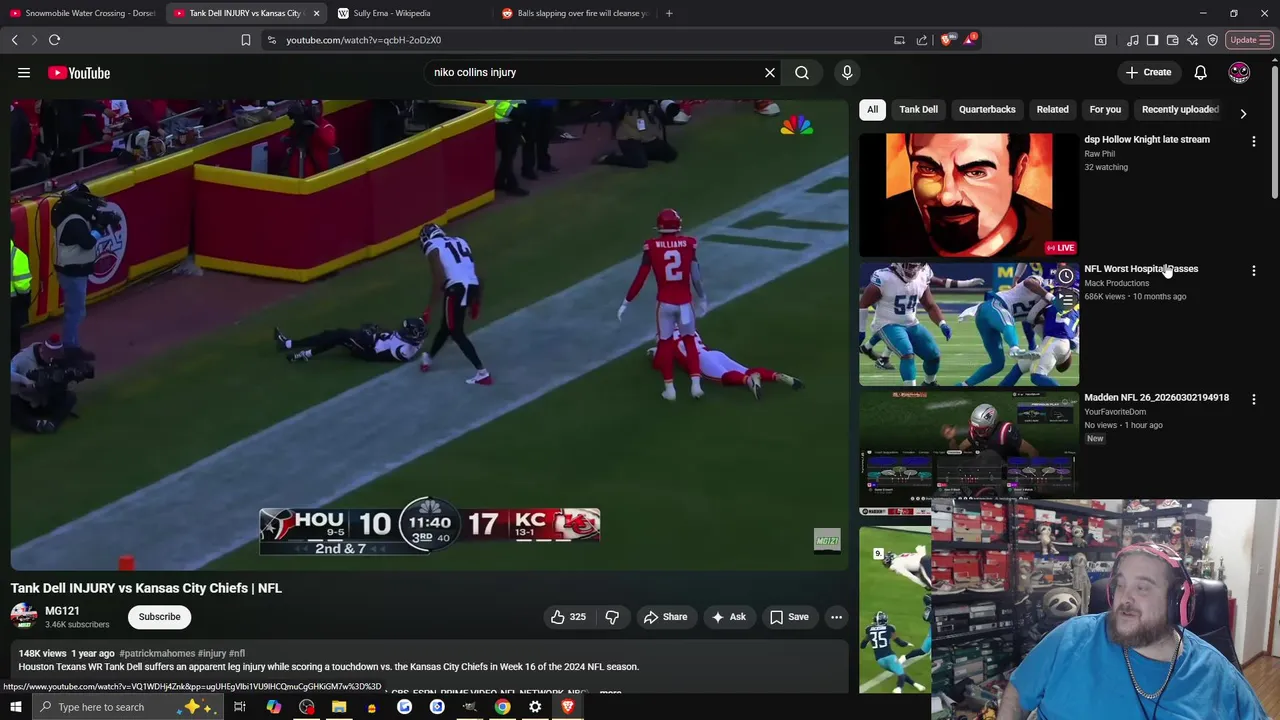Open the Brave Leo AI sparkle icon

coord(1192,40)
